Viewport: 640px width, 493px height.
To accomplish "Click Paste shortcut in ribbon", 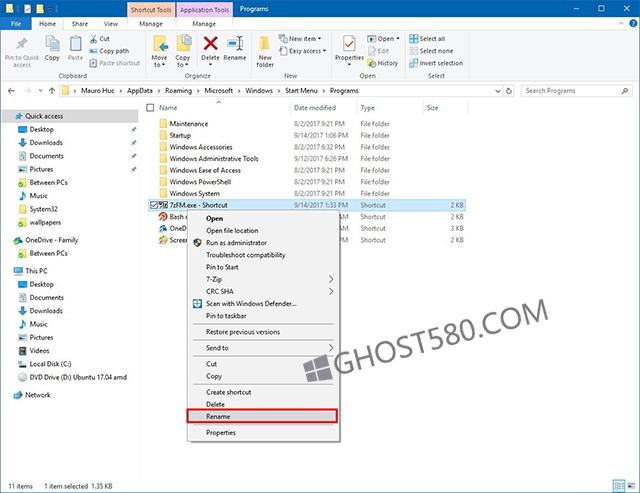I will [x=115, y=63].
